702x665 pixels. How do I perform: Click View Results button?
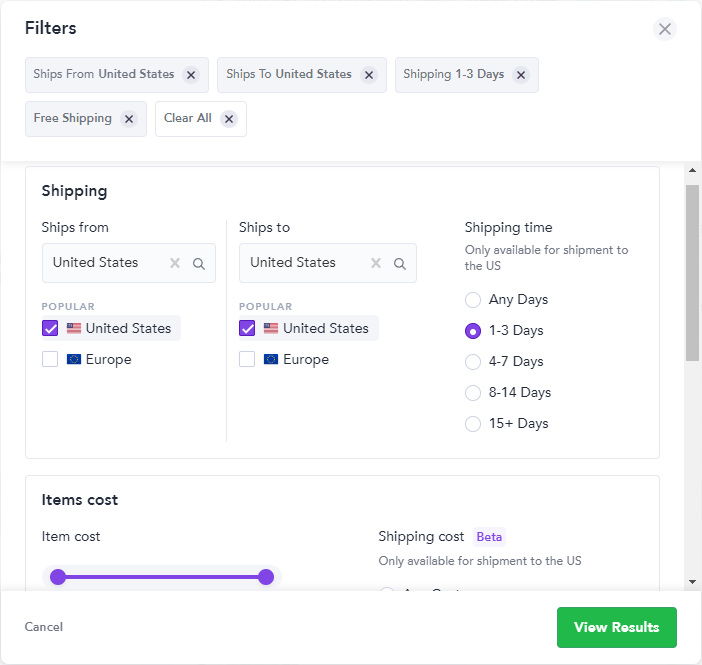coord(616,627)
